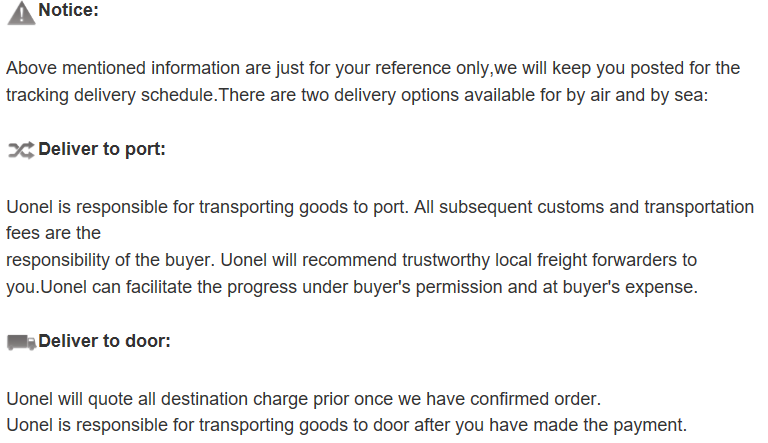Click the short line "fees are the"

coord(53,233)
